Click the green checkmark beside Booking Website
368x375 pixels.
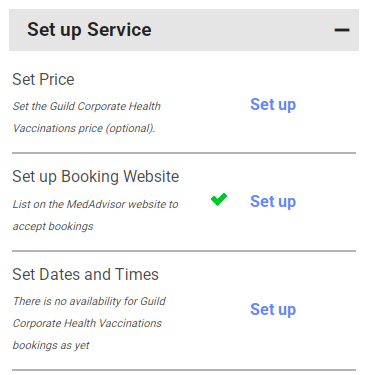(219, 199)
